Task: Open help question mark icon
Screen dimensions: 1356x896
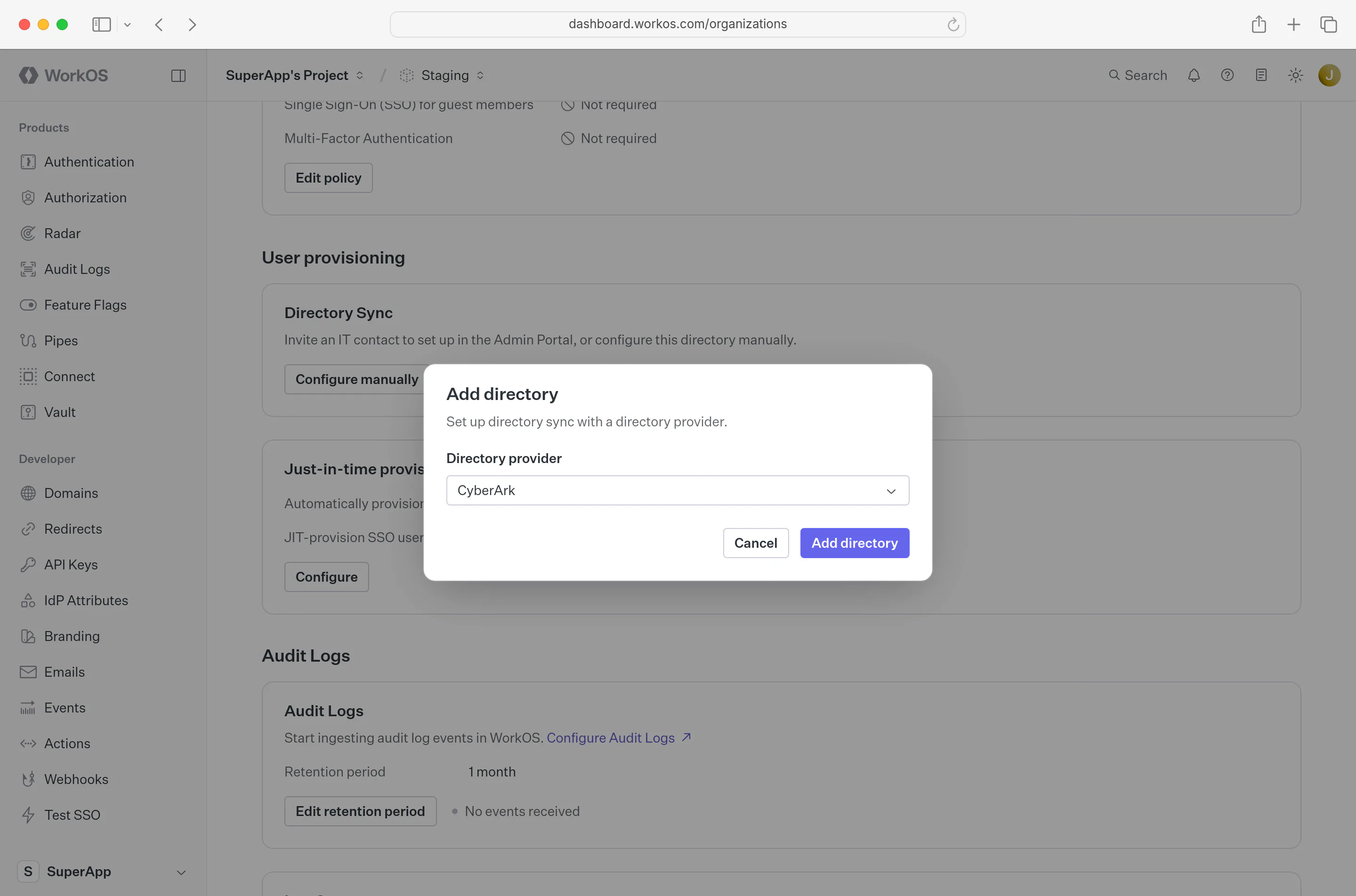Action: pos(1227,75)
